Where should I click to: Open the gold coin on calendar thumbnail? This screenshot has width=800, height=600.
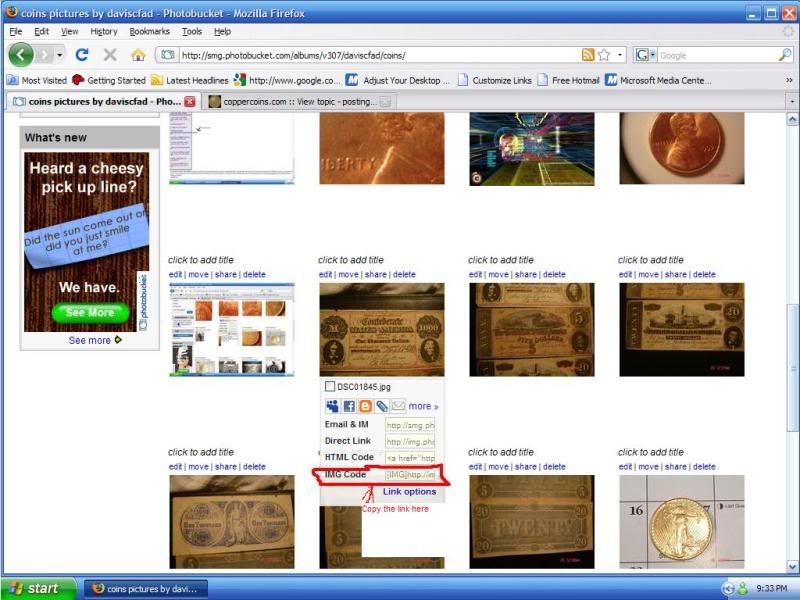pos(682,521)
